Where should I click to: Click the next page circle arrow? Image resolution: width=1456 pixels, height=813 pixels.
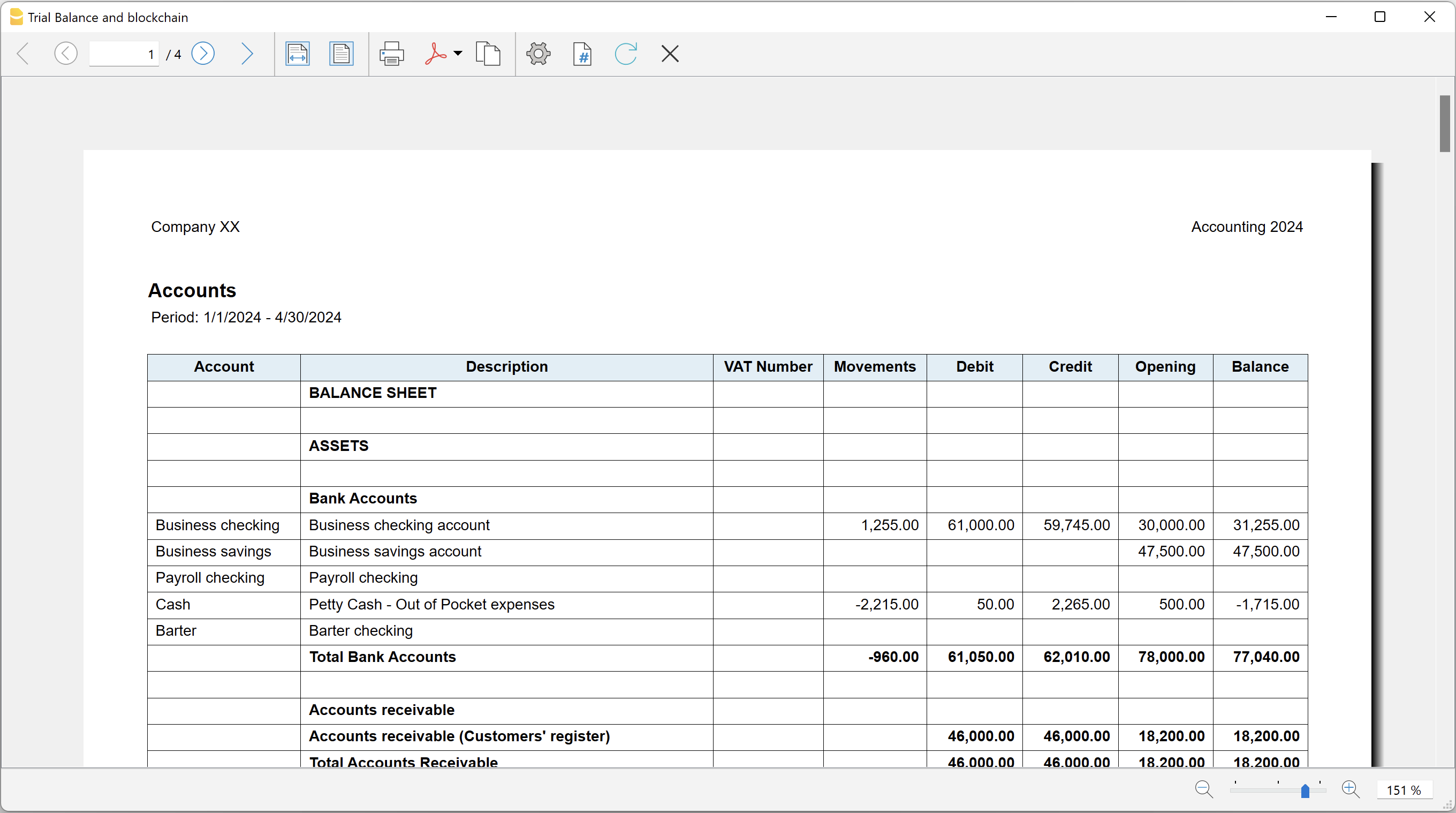point(203,54)
